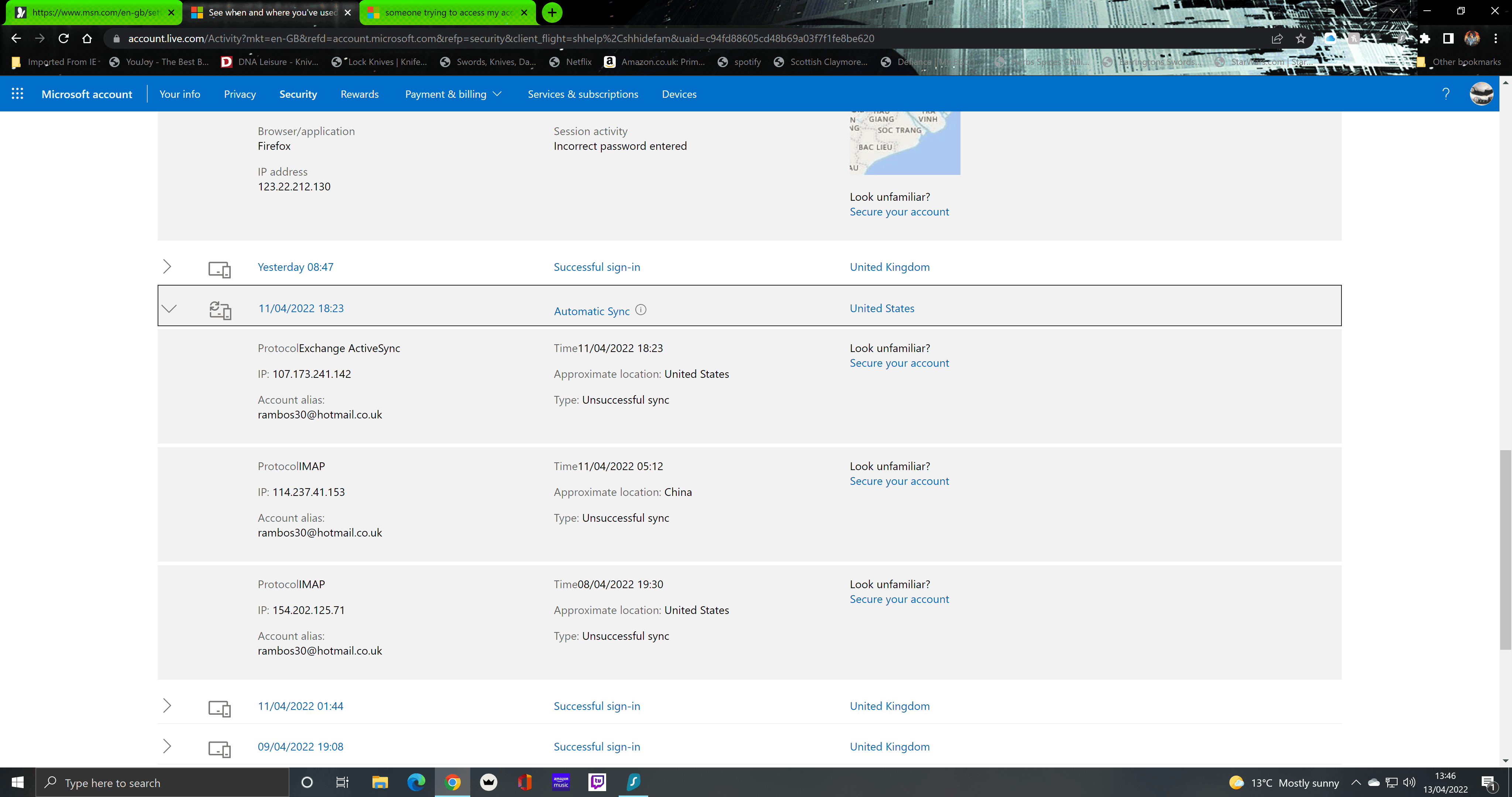The width and height of the screenshot is (1512, 797).
Task: Open the Amazon.co.uk bookmark
Action: [654, 62]
